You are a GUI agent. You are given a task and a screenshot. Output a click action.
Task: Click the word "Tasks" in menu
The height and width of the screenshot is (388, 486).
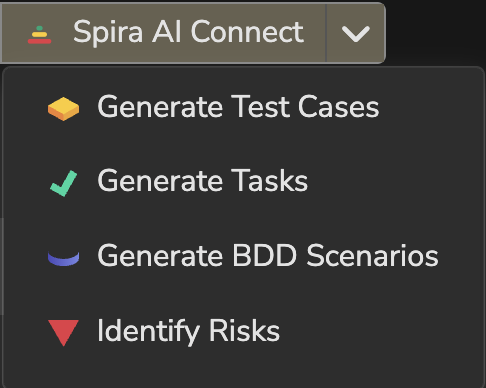(x=269, y=181)
